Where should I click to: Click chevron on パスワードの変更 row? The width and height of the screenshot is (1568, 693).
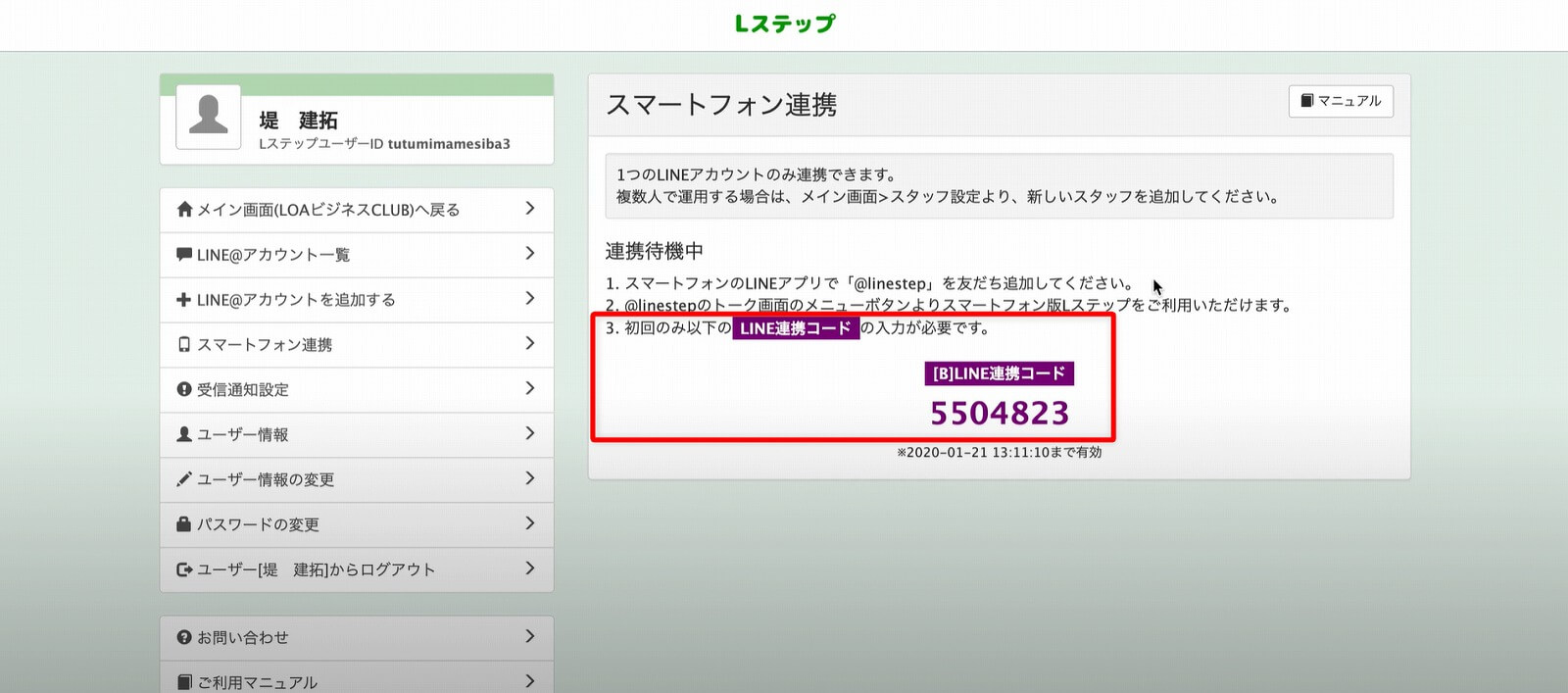coord(529,523)
